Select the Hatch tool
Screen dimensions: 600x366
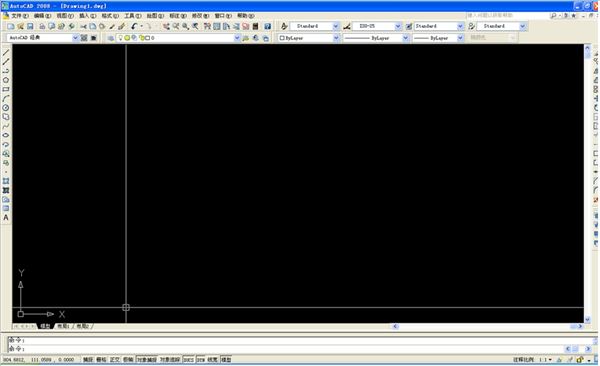6,181
